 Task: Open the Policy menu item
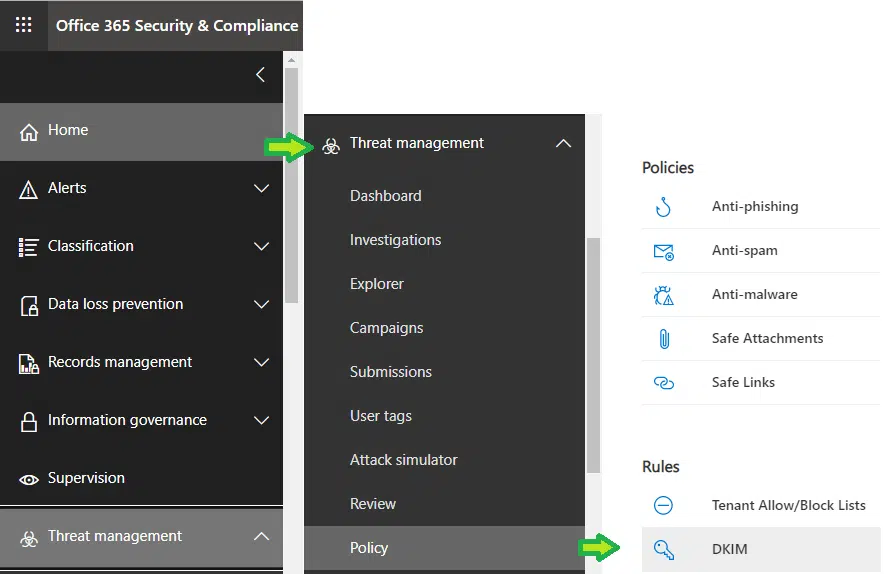click(369, 548)
